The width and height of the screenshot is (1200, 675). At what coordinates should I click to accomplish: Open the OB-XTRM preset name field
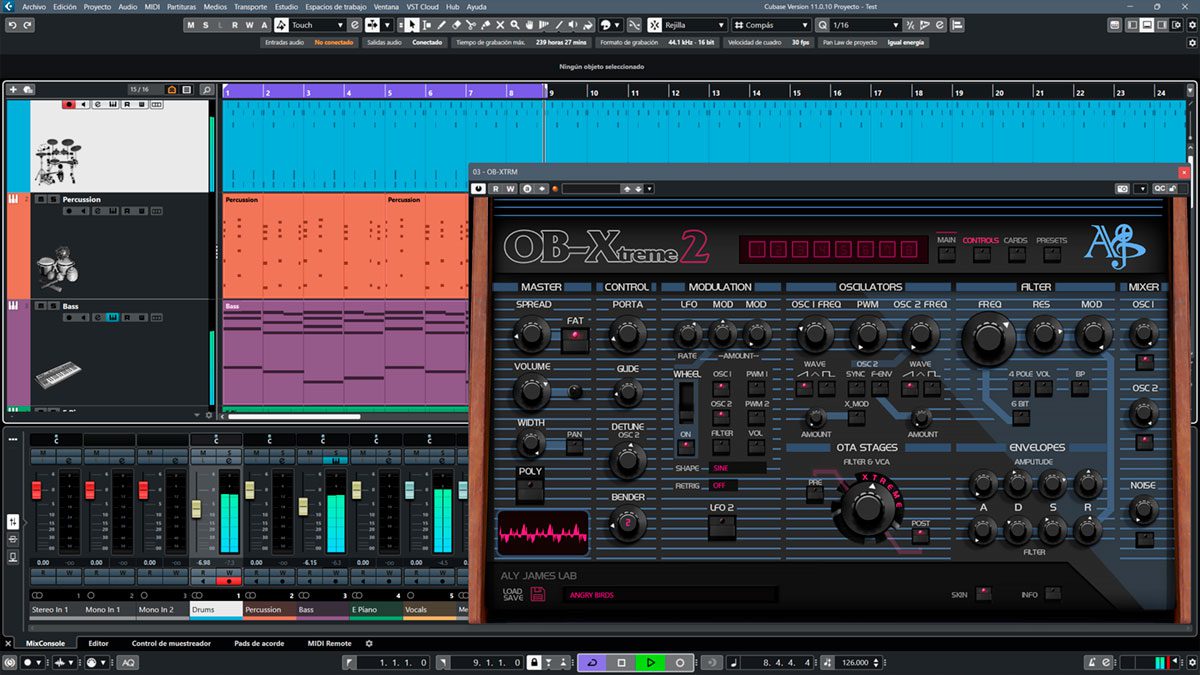591,188
